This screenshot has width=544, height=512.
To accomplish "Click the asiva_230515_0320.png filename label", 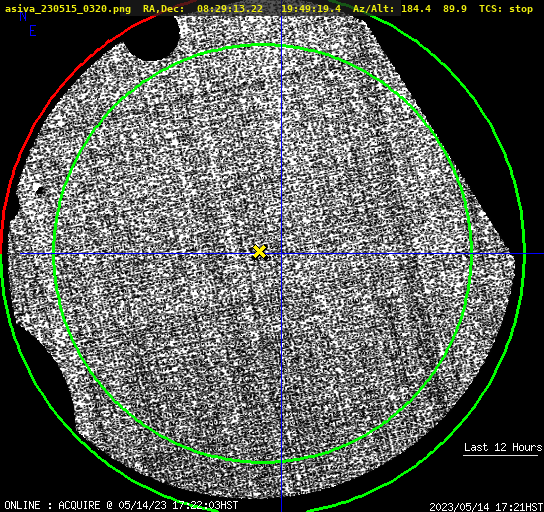I will click(68, 9).
